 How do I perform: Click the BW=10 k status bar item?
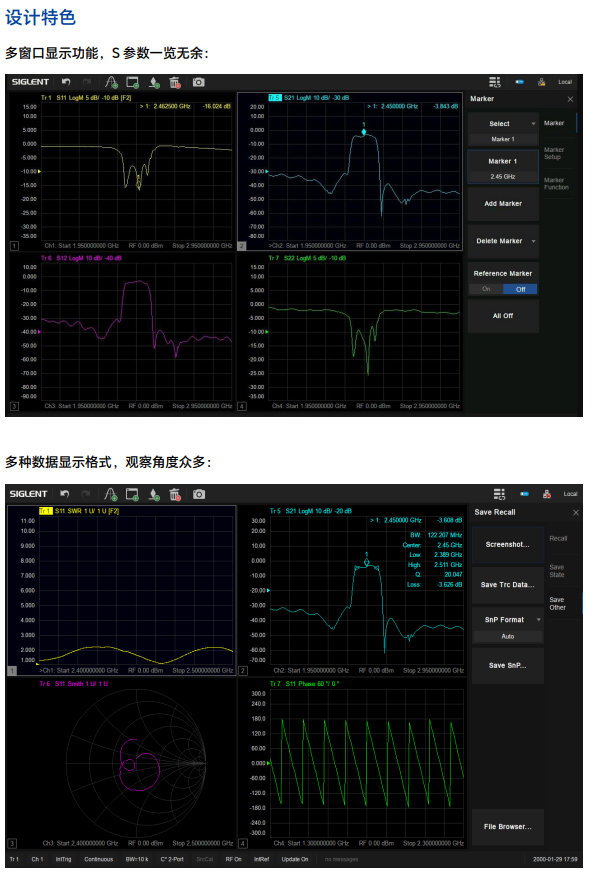click(137, 859)
